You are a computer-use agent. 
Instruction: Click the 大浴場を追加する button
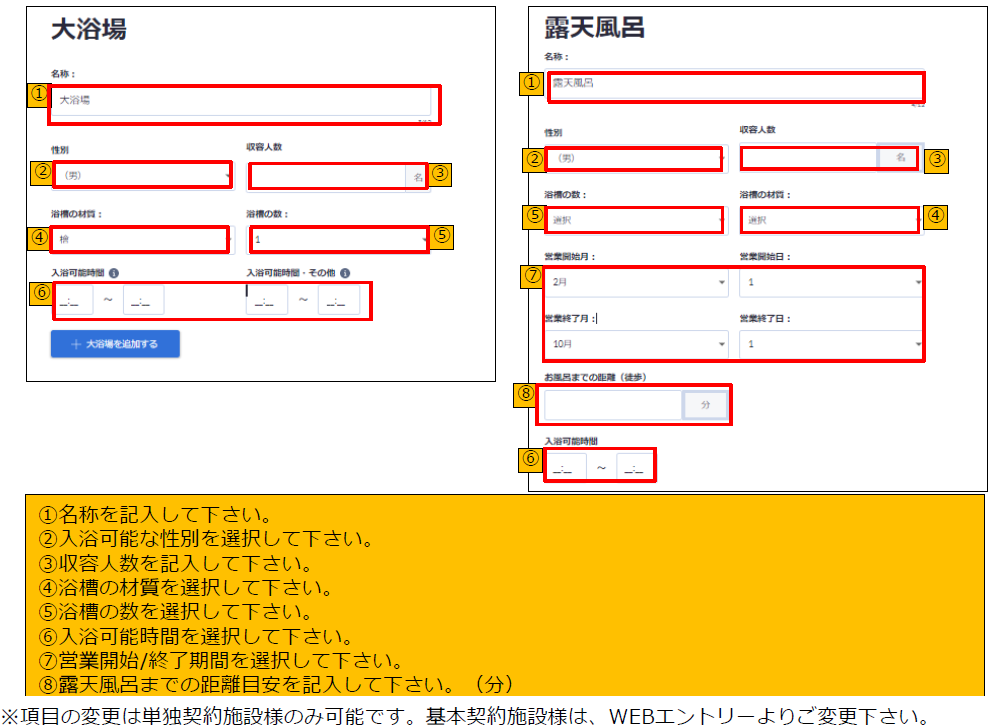pos(115,344)
